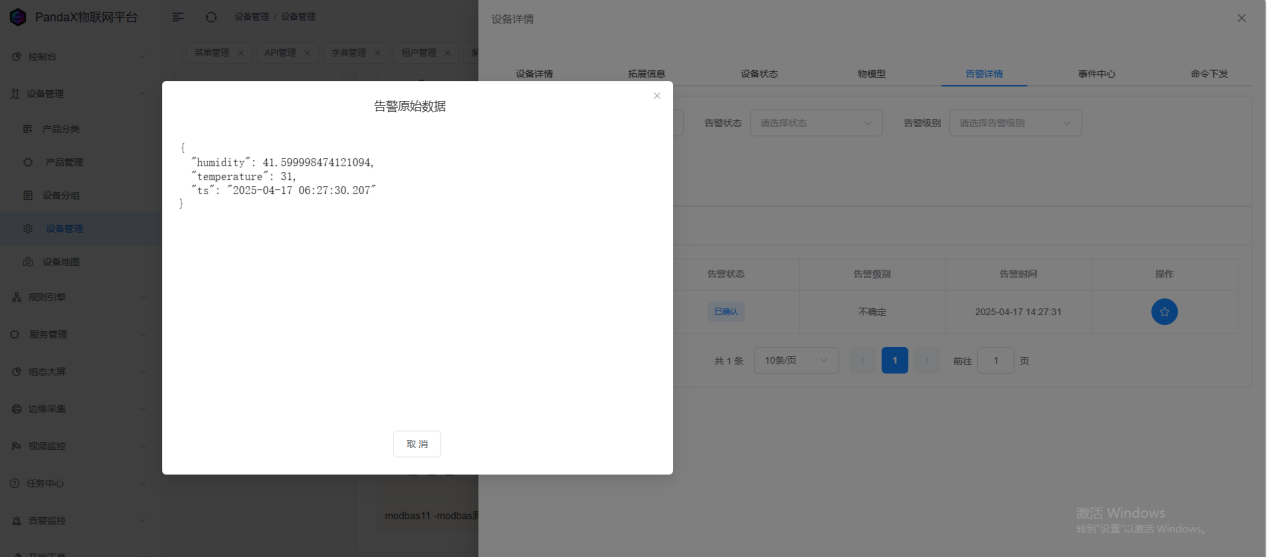This screenshot has width=1267, height=557.
Task: Click the refresh icon in the top bar
Action: click(211, 17)
